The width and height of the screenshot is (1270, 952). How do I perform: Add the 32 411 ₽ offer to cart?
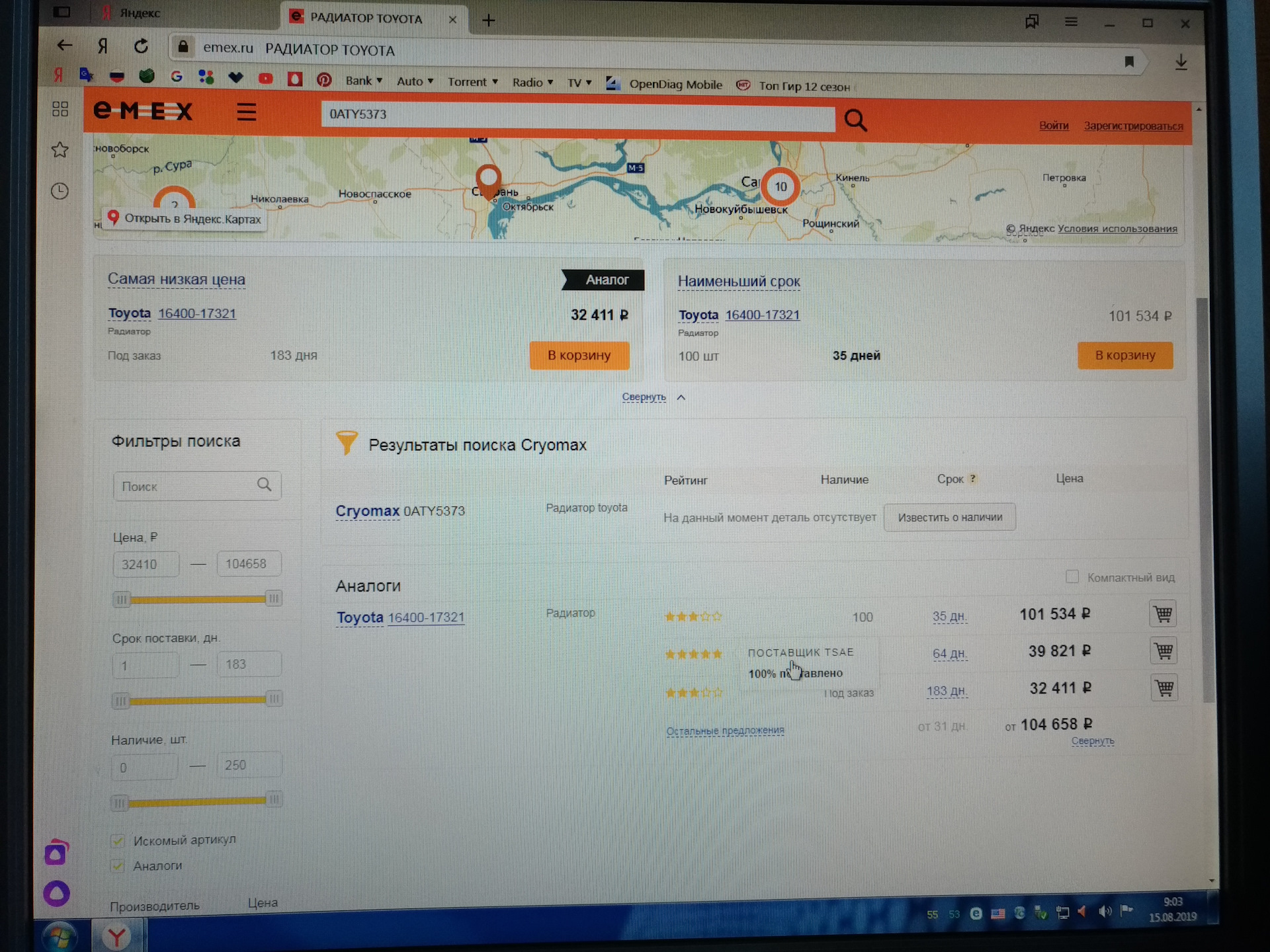coord(1164,688)
